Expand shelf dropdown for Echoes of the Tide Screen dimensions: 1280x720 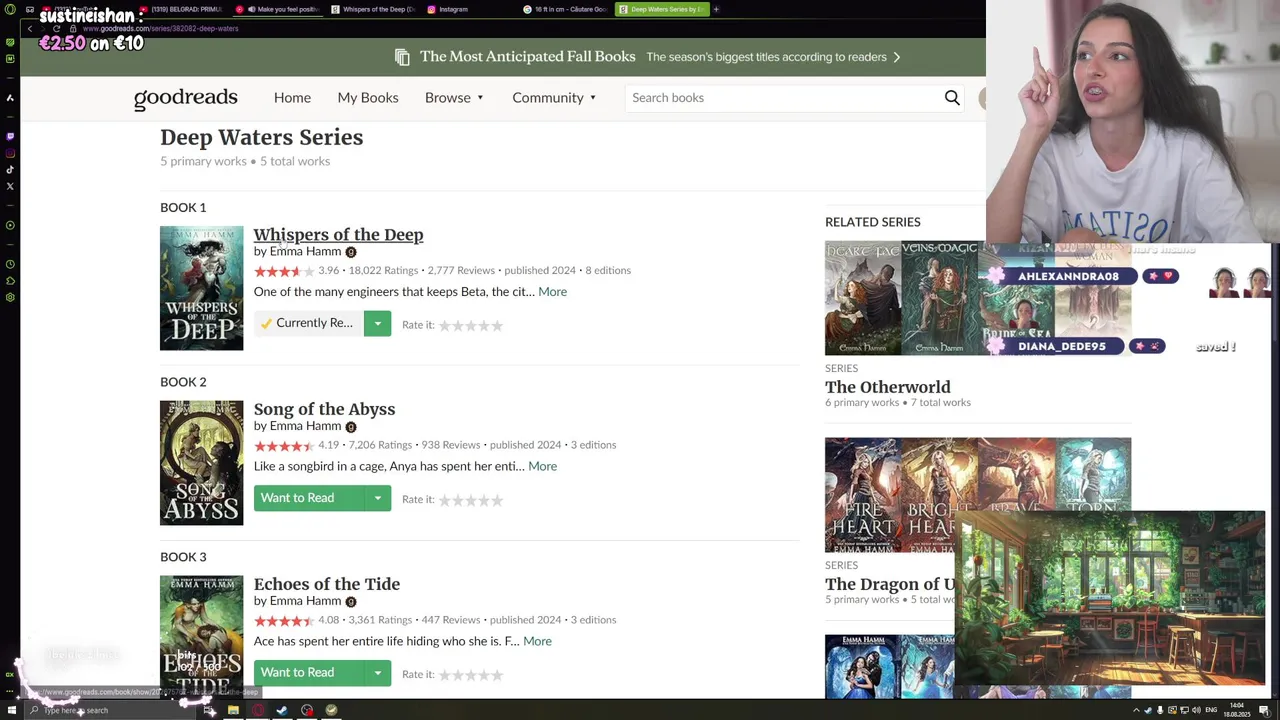(x=377, y=673)
